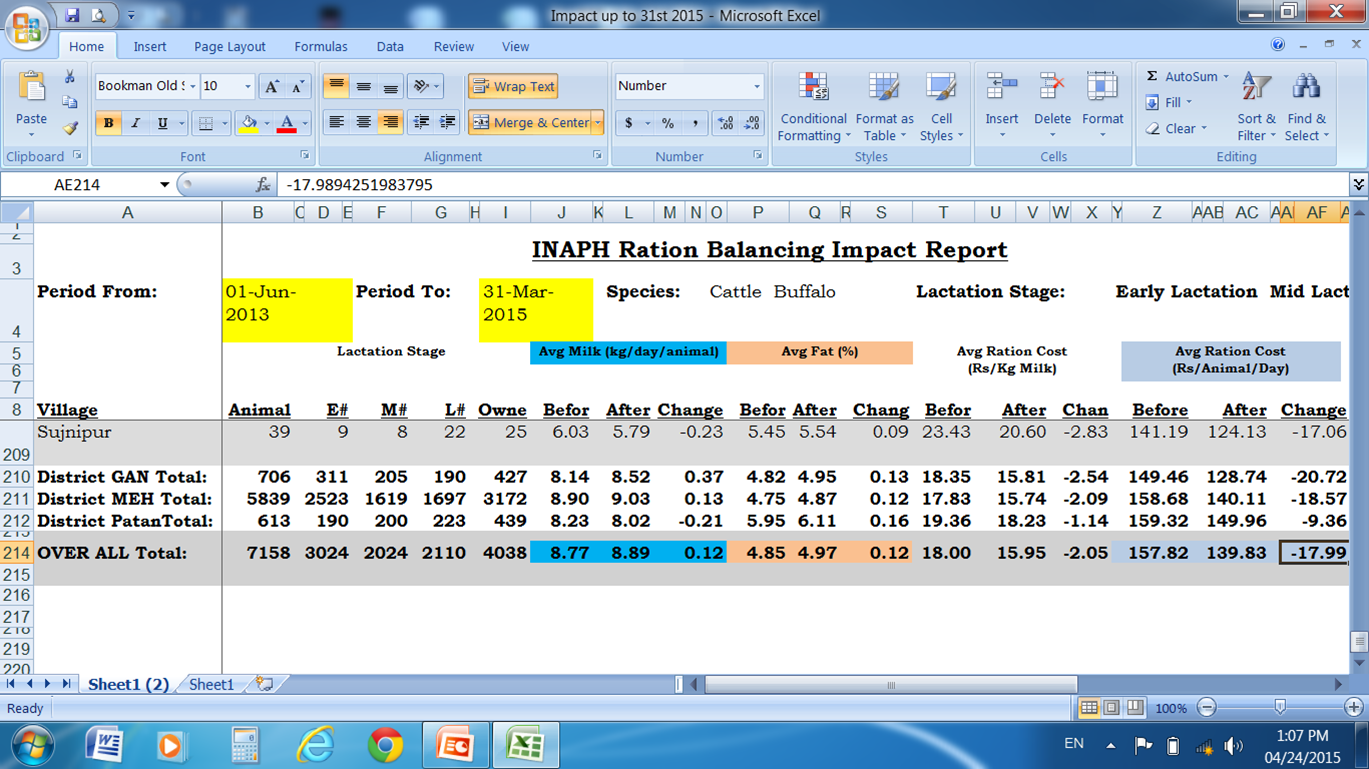This screenshot has width=1369, height=769.
Task: Select the Sheet1 worksheet tab
Action: [211, 684]
